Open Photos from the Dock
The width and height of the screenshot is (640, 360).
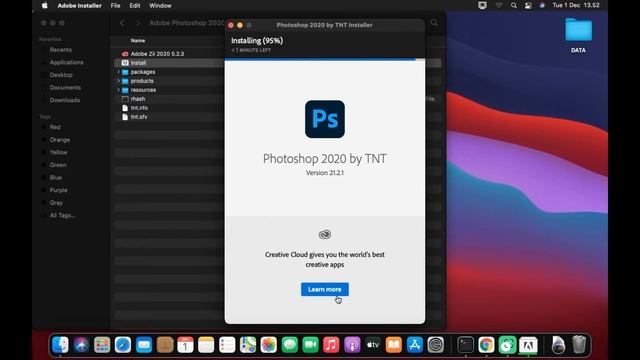tap(269, 345)
